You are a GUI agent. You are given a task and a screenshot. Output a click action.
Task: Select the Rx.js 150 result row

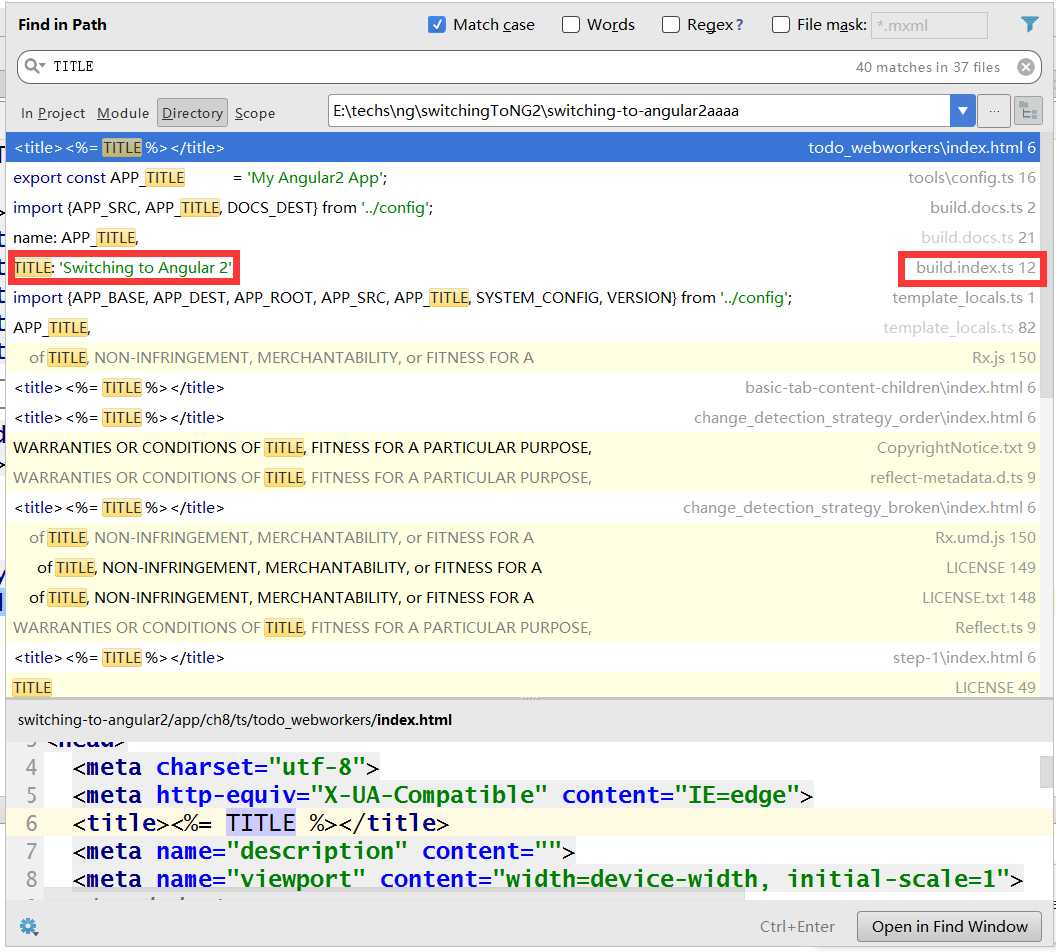pos(523,358)
